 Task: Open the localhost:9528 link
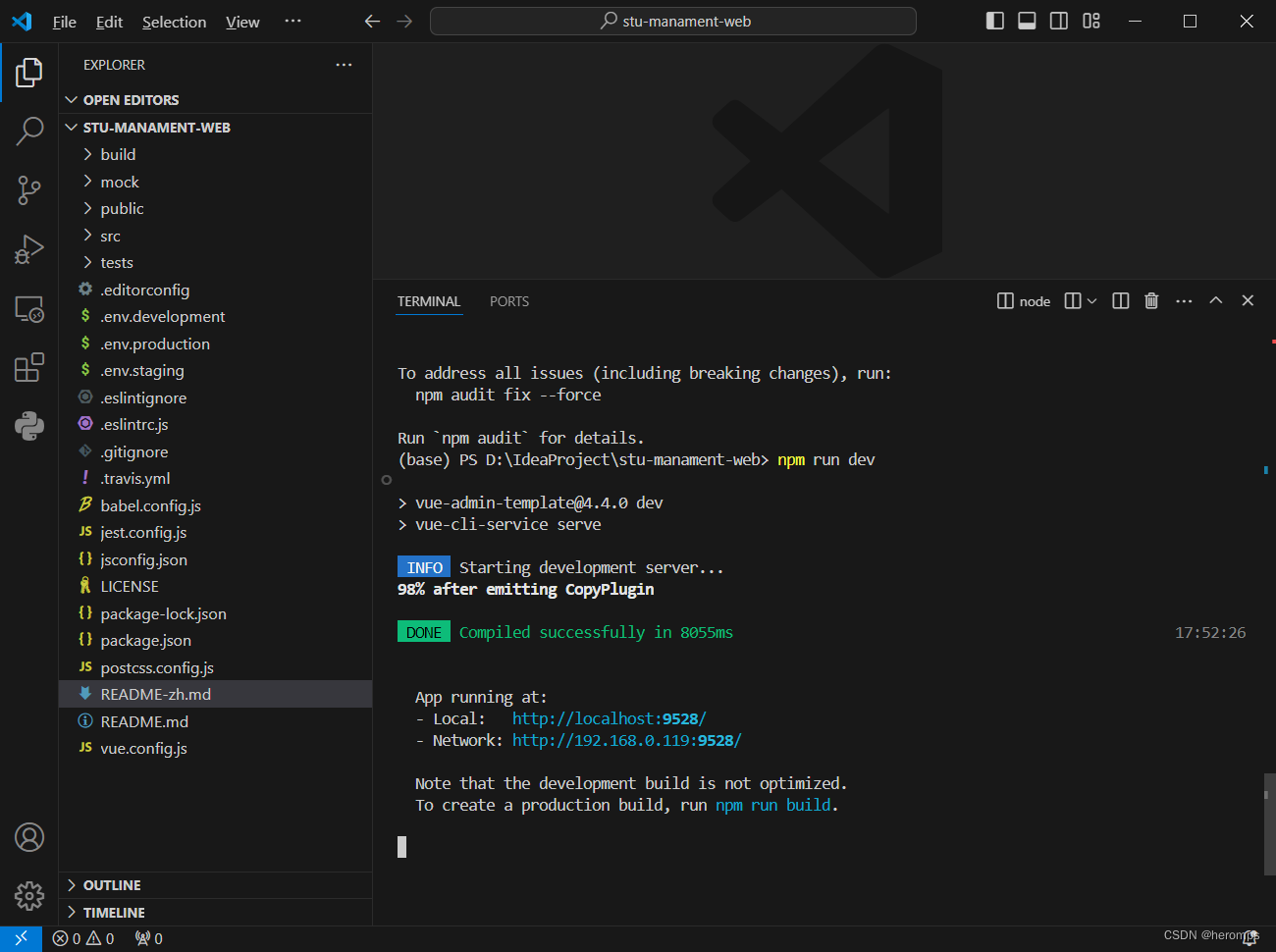tap(609, 718)
